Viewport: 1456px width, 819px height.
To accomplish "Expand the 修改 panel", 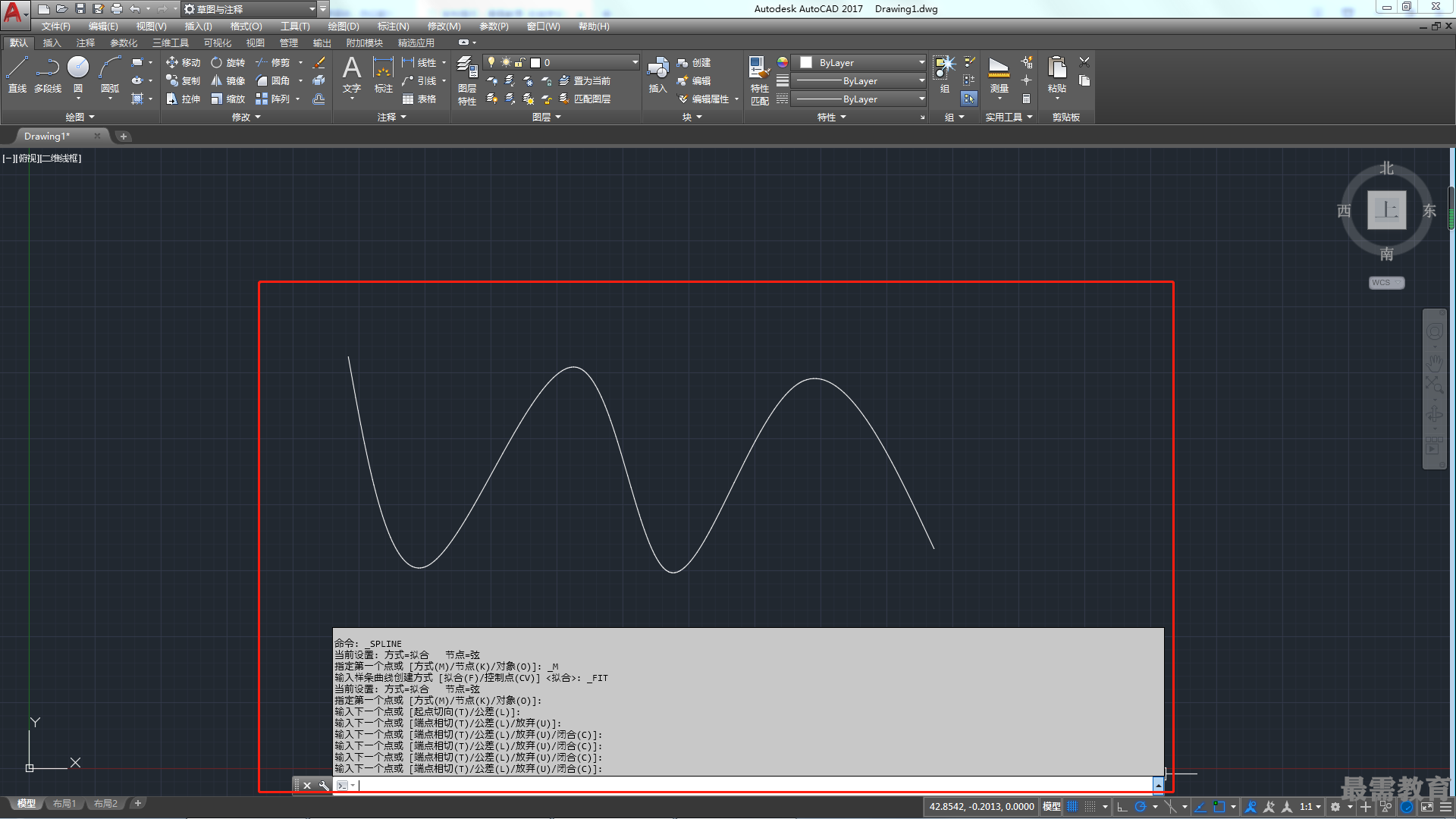I will click(246, 117).
